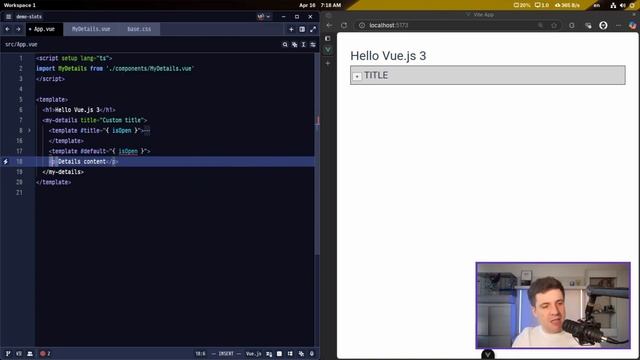Screen dimensions: 640x360
Task: Open notifications bell in status bar
Action: tap(312, 353)
